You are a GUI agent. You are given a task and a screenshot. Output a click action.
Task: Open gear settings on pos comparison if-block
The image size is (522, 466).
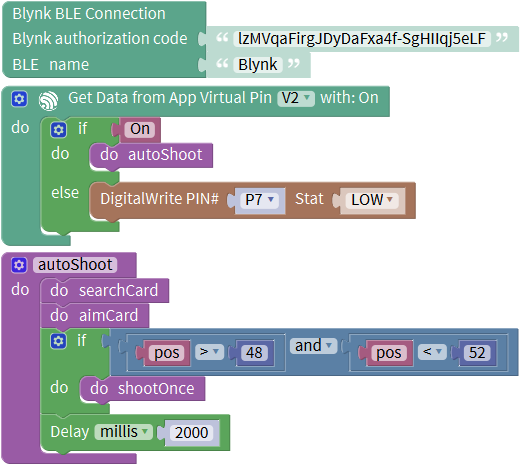pyautogui.click(x=59, y=341)
